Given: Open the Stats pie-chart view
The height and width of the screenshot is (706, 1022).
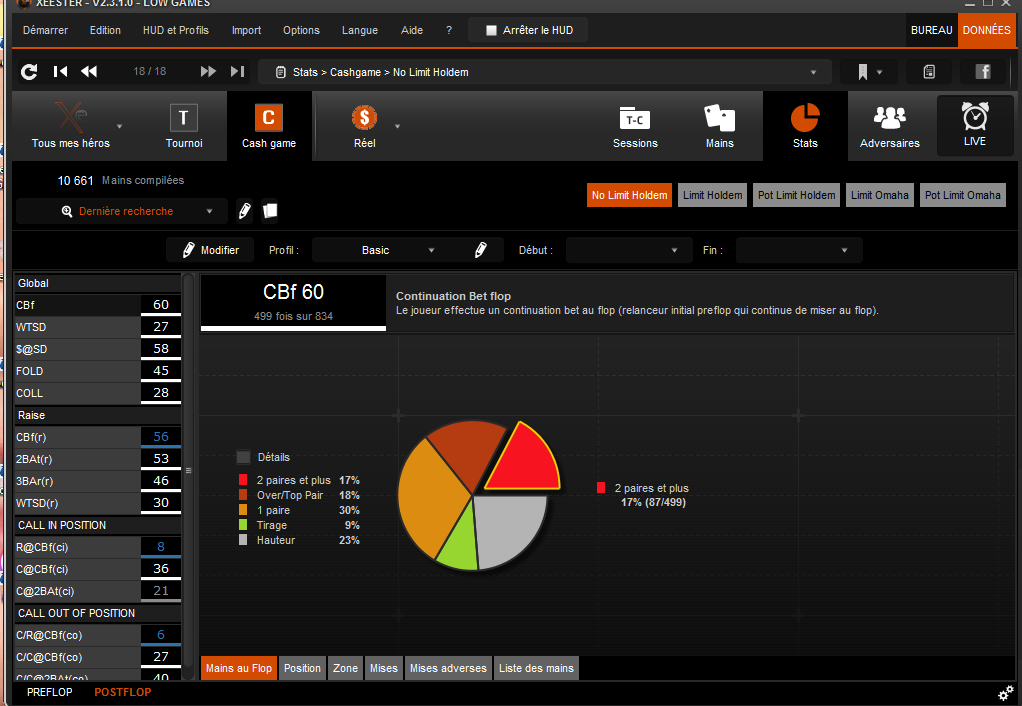Looking at the screenshot, I should coord(805,126).
